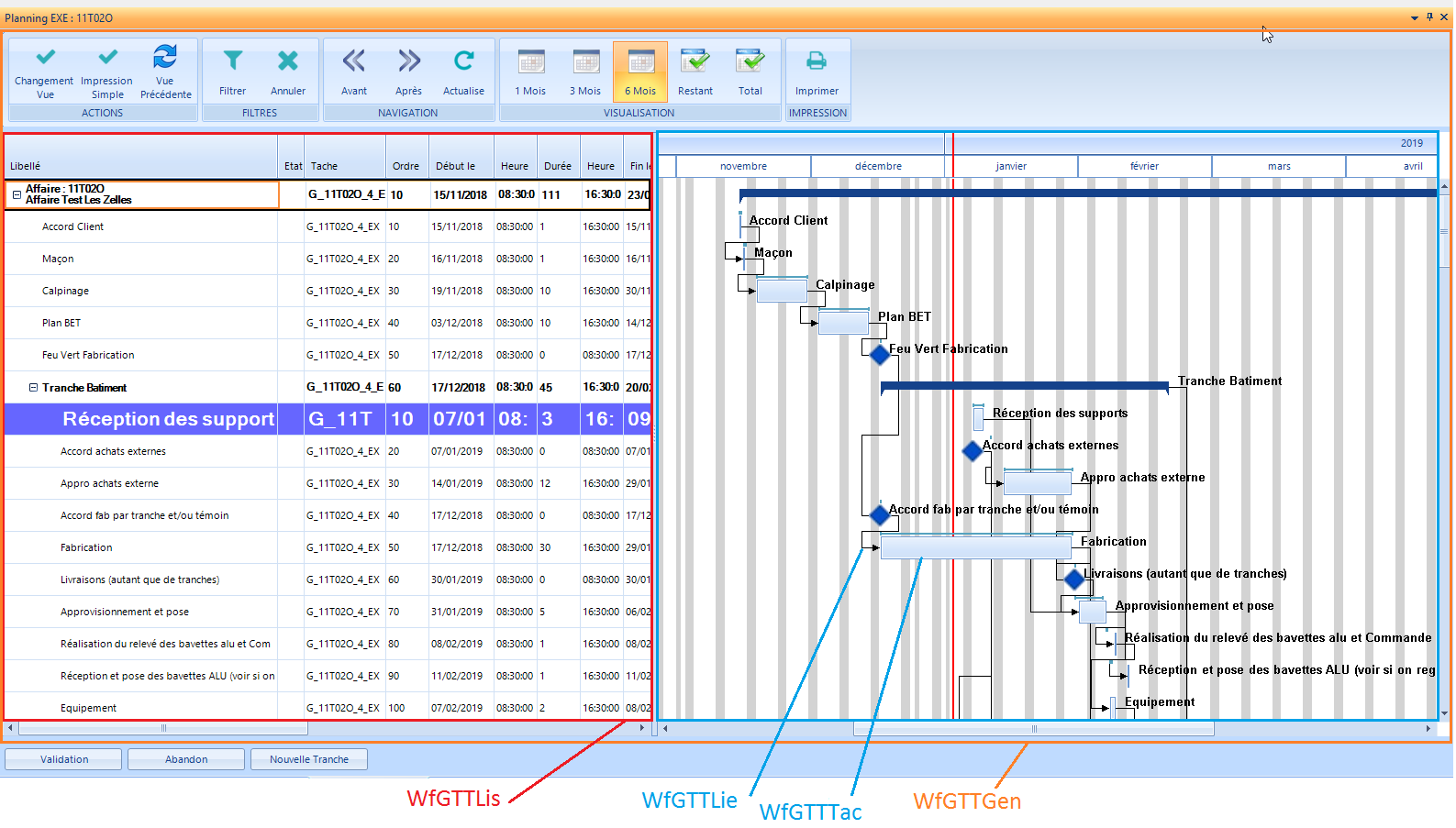
Task: Refresh the planning with Actualise
Action: 463,61
